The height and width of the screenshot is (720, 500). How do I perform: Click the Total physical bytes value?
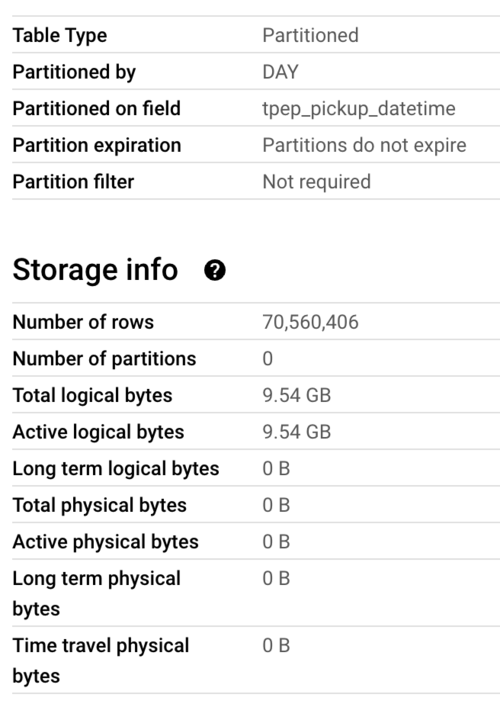(276, 505)
